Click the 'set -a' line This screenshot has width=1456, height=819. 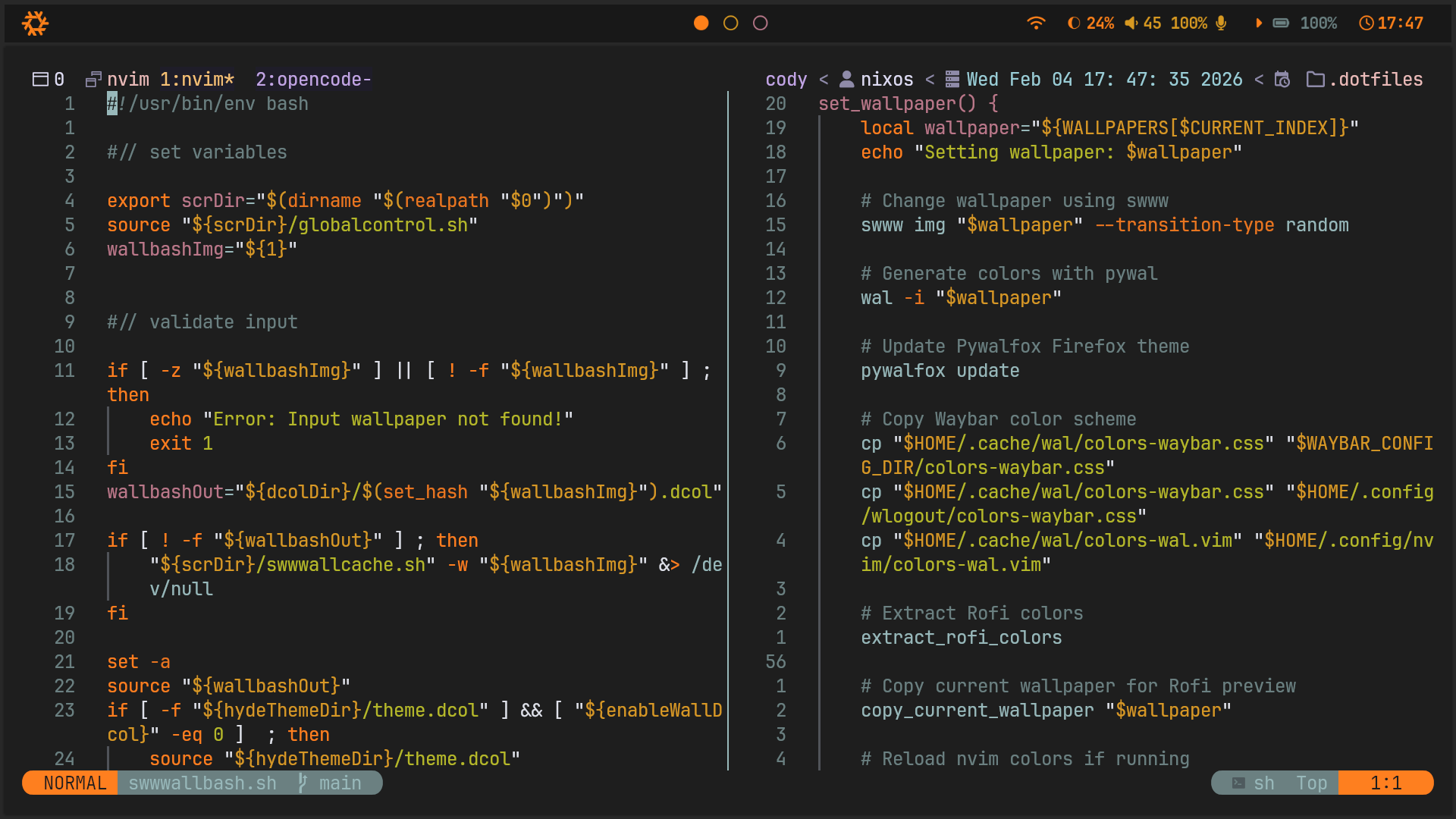pyautogui.click(x=139, y=662)
